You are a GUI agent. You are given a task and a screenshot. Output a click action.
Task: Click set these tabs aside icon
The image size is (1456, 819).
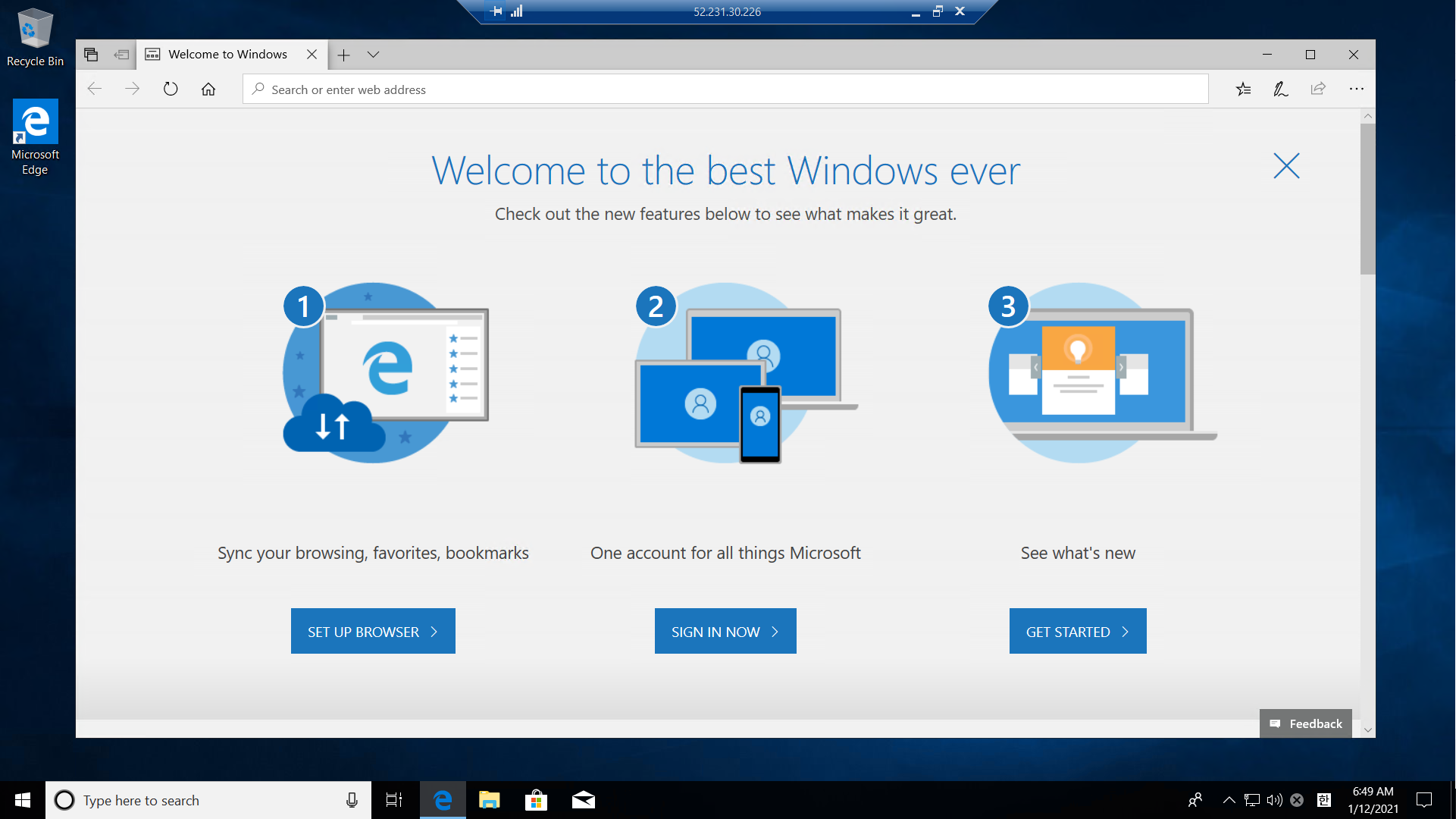point(121,55)
